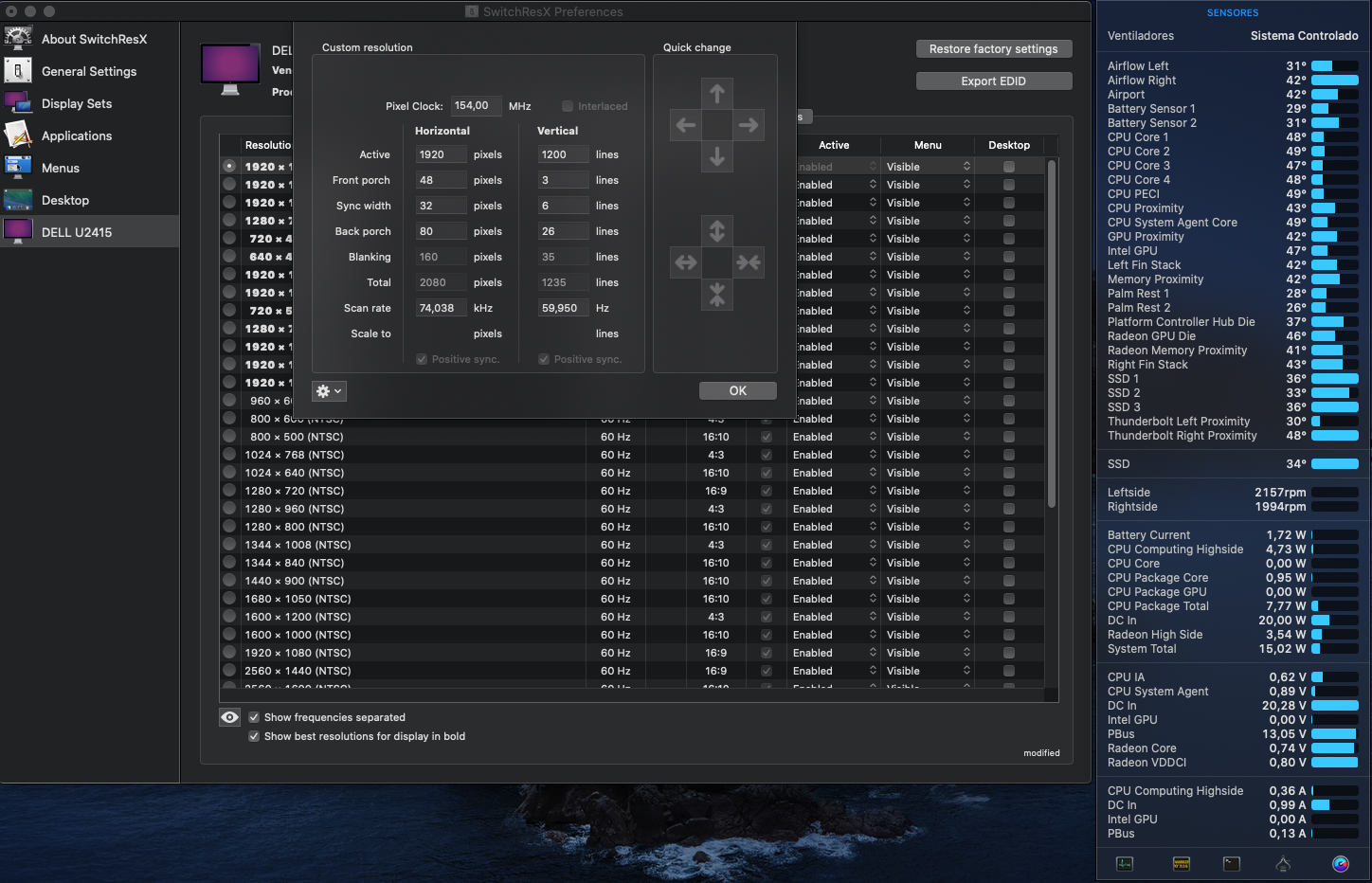Click the Pixel Clock input field

(475, 106)
